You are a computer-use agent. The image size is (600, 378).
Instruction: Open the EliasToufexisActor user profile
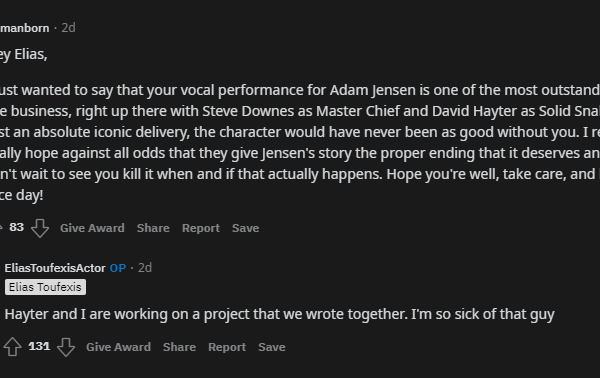coord(55,268)
